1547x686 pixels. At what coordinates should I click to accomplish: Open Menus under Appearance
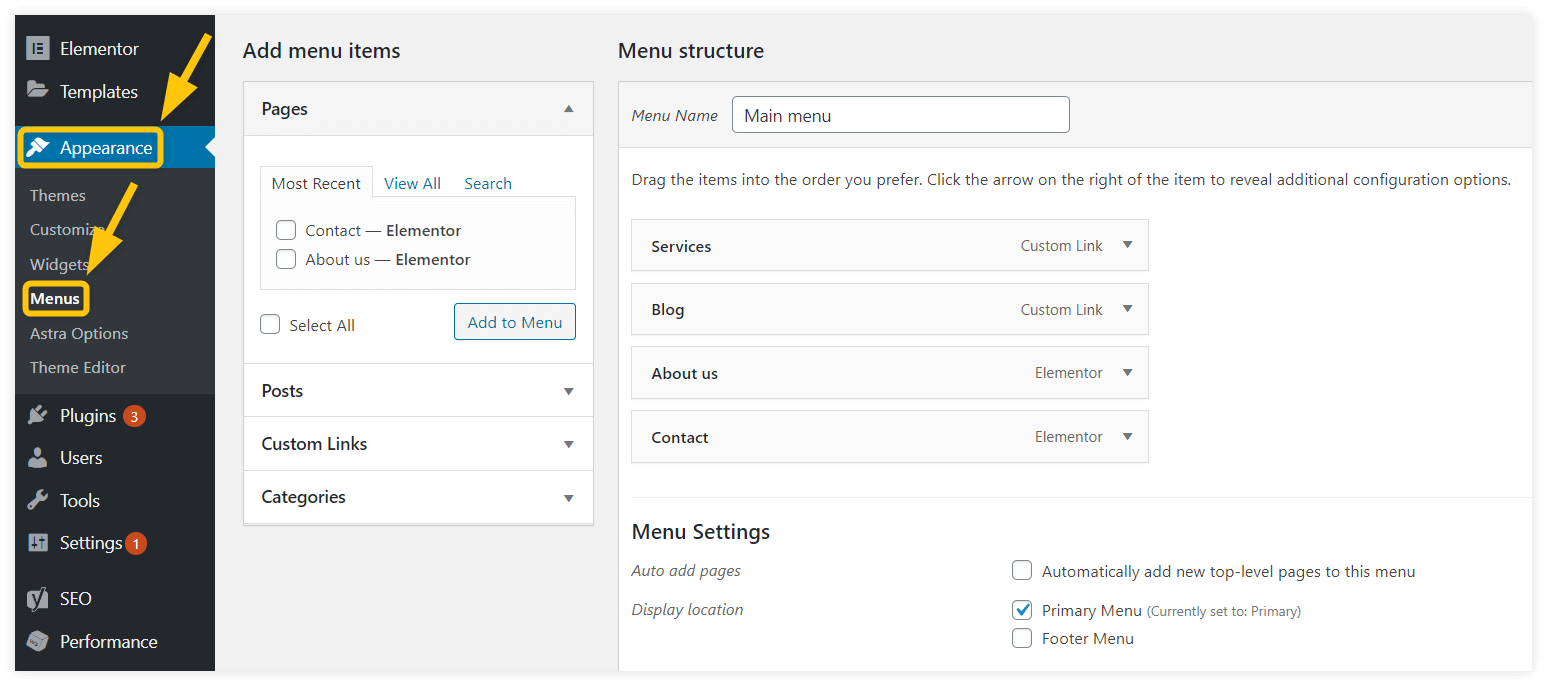tap(55, 298)
